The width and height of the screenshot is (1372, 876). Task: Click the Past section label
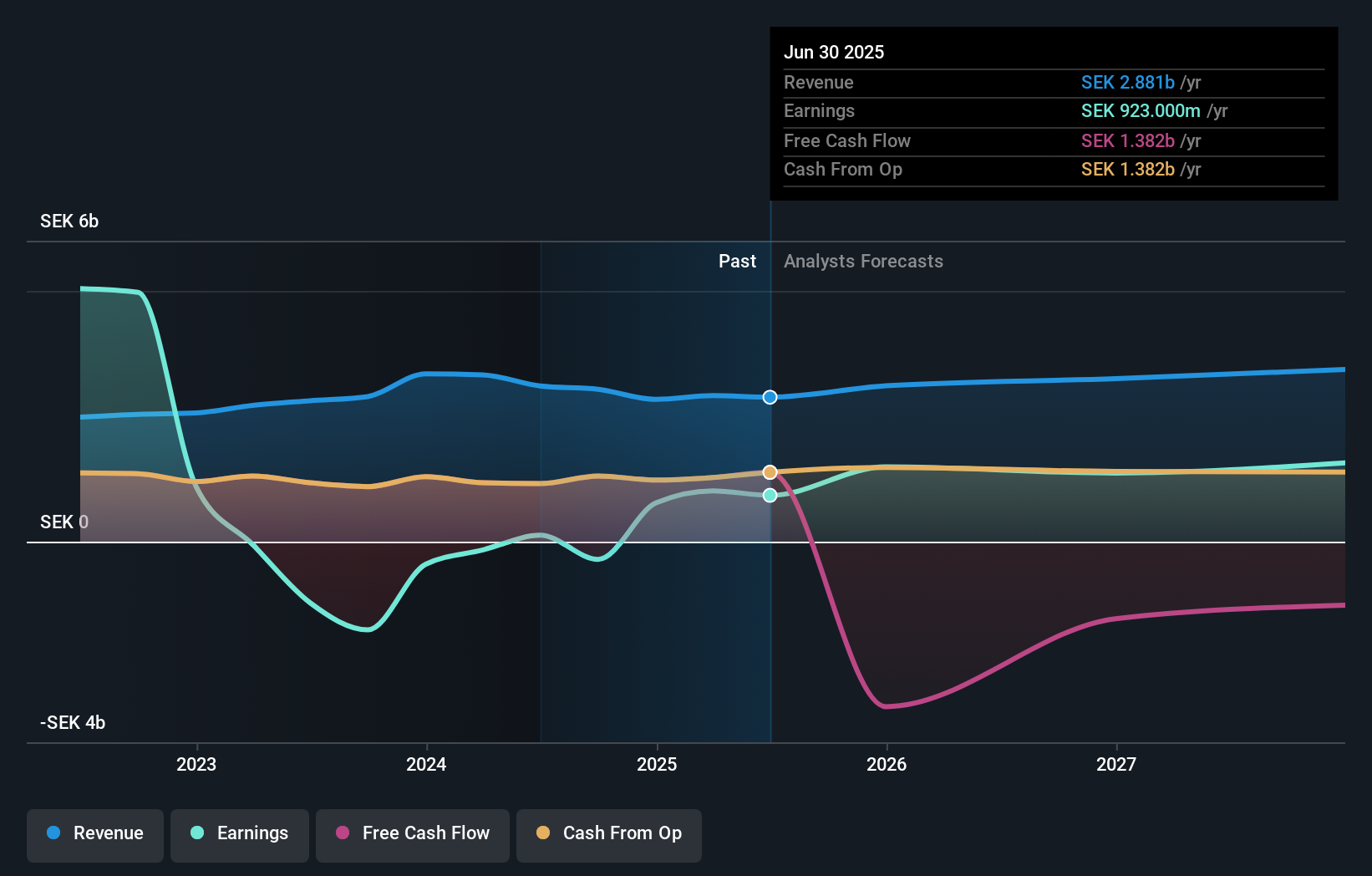737,261
